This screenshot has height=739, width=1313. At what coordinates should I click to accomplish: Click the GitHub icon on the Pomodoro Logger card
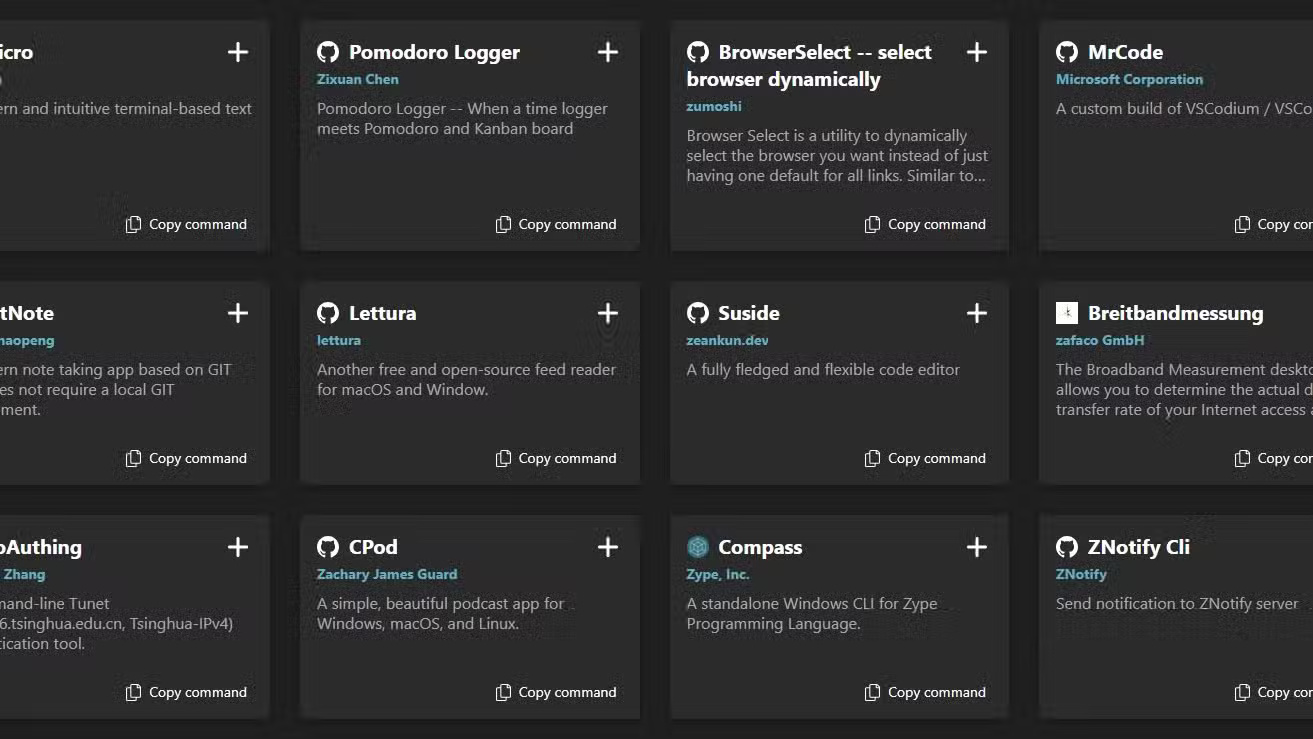click(328, 51)
